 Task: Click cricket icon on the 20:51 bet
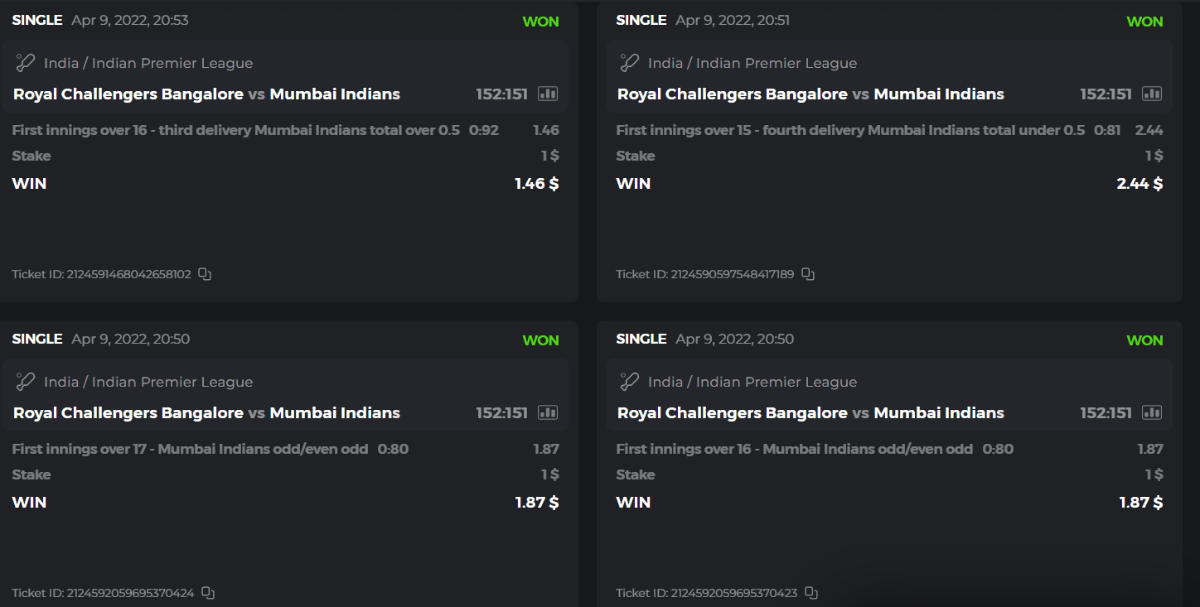[629, 63]
